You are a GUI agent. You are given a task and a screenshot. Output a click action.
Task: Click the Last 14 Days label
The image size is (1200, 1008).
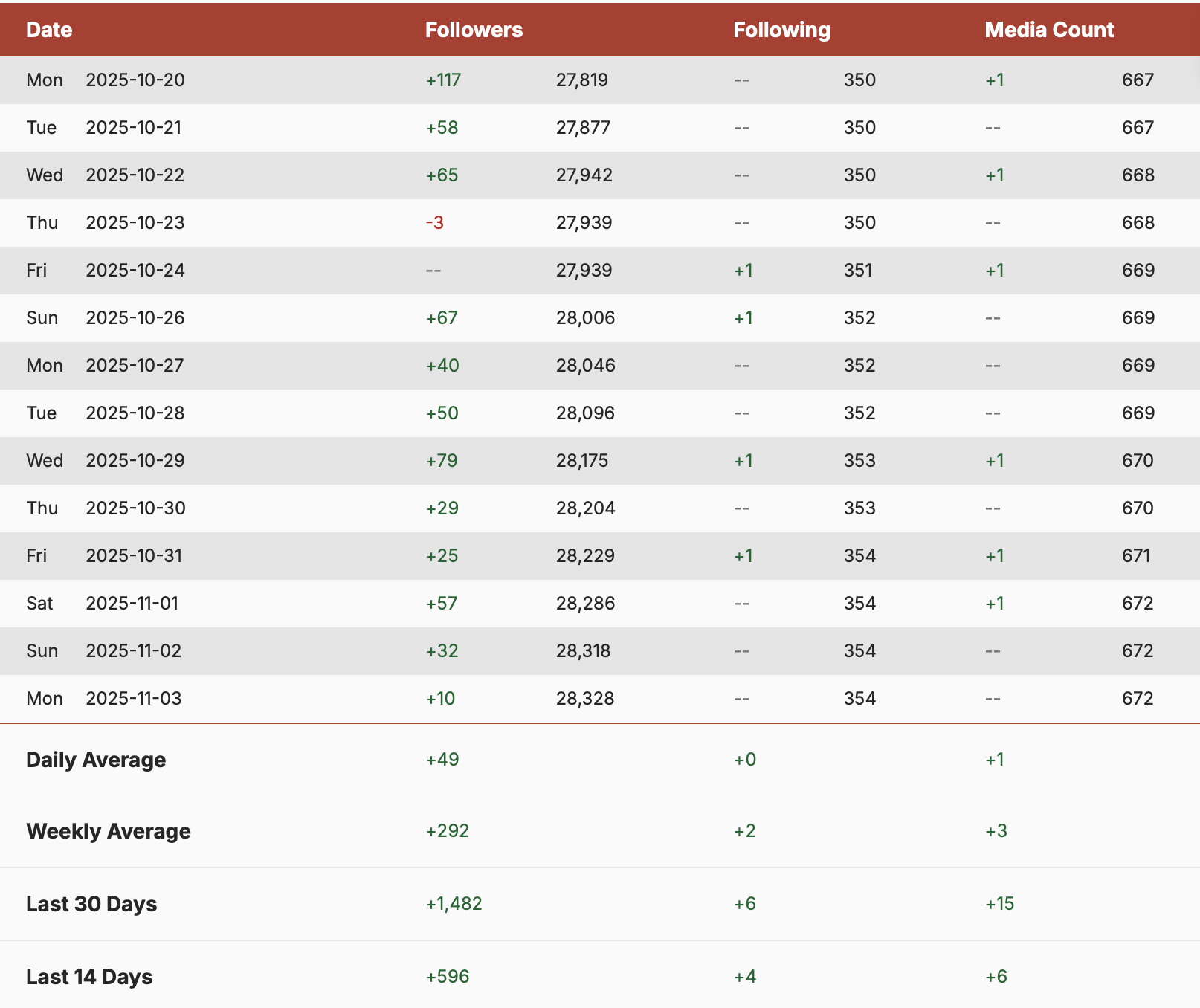point(89,977)
